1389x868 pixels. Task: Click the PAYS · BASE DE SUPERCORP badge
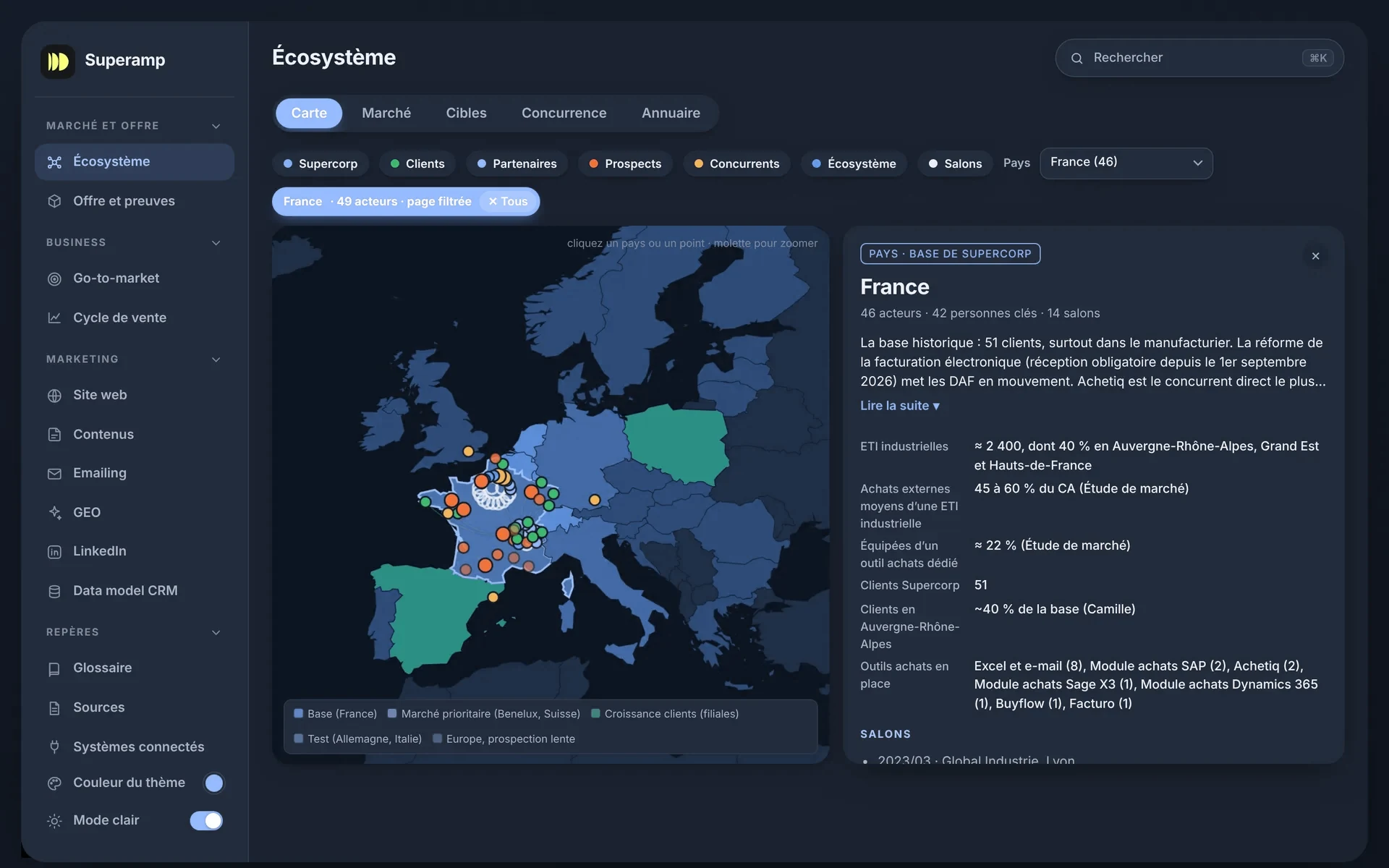(950, 254)
